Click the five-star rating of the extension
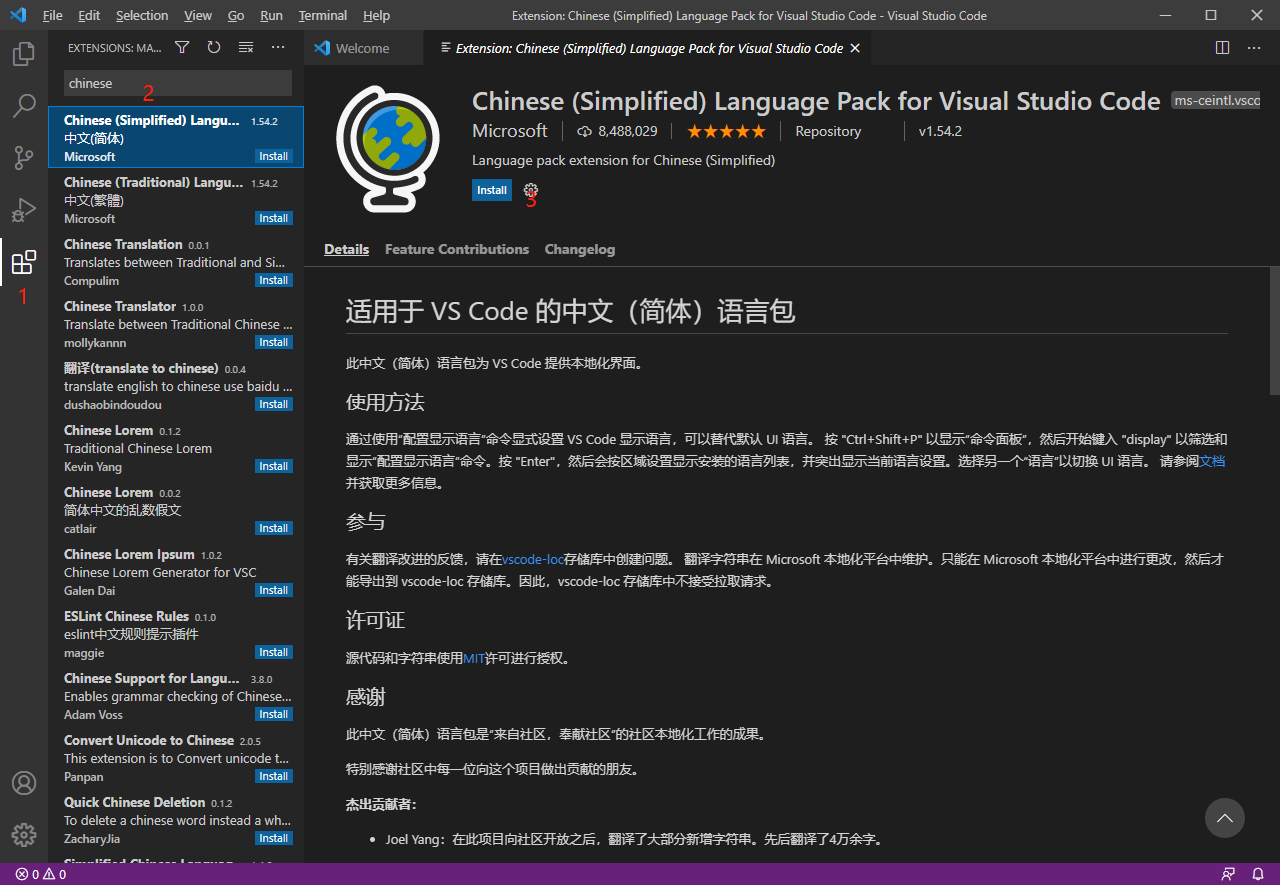 [x=726, y=131]
